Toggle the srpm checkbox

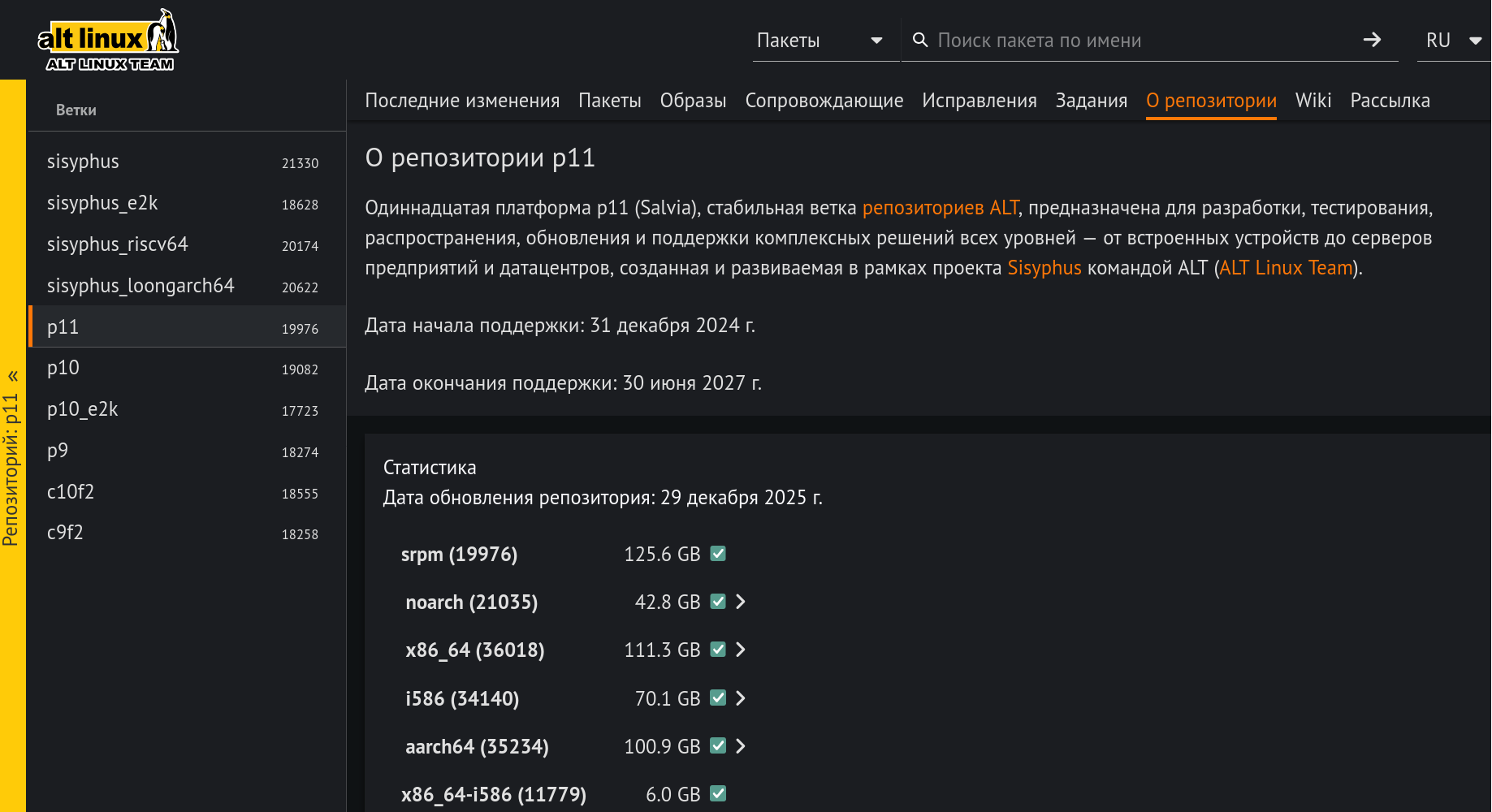click(718, 554)
